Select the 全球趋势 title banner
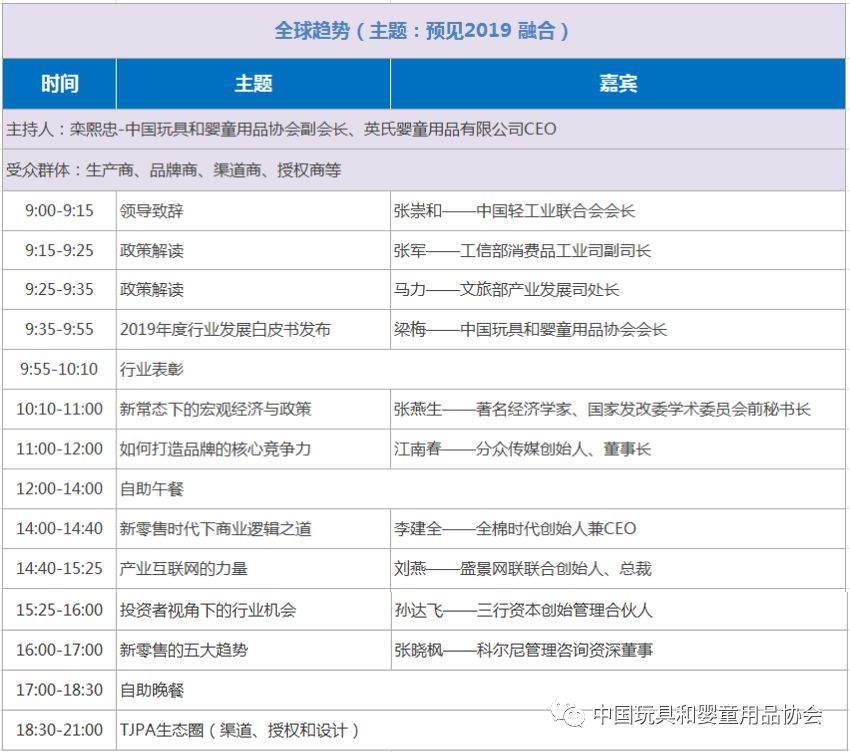850x752 pixels. 423,31
